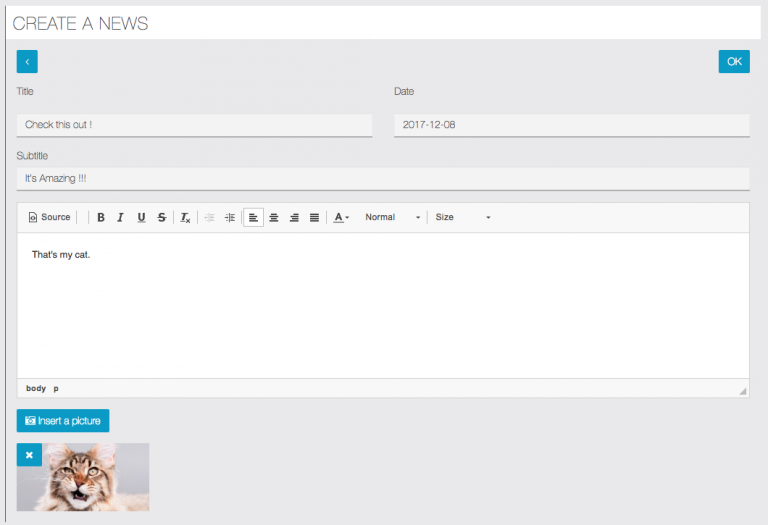
Task: Toggle bold formatting in editor toolbar
Action: 101,217
